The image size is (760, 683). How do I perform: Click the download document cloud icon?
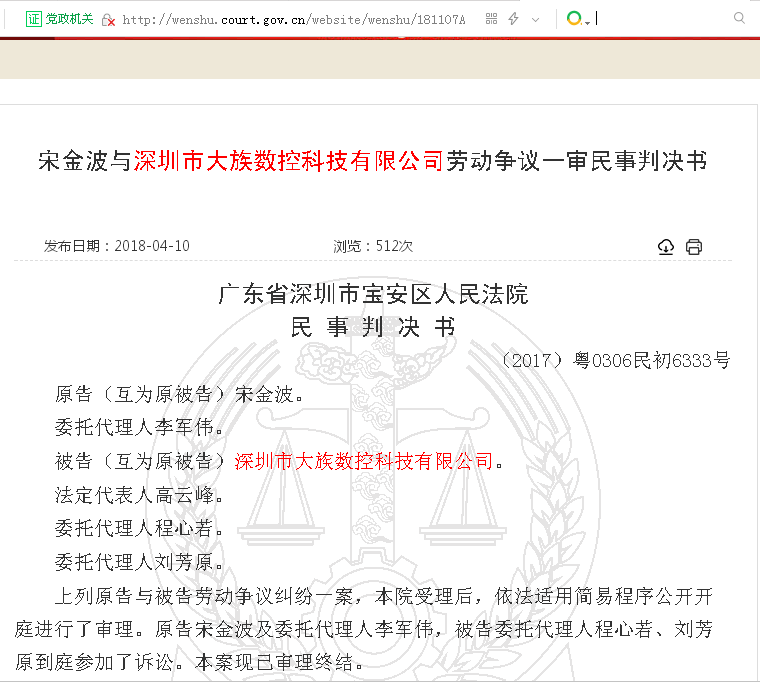tap(666, 247)
